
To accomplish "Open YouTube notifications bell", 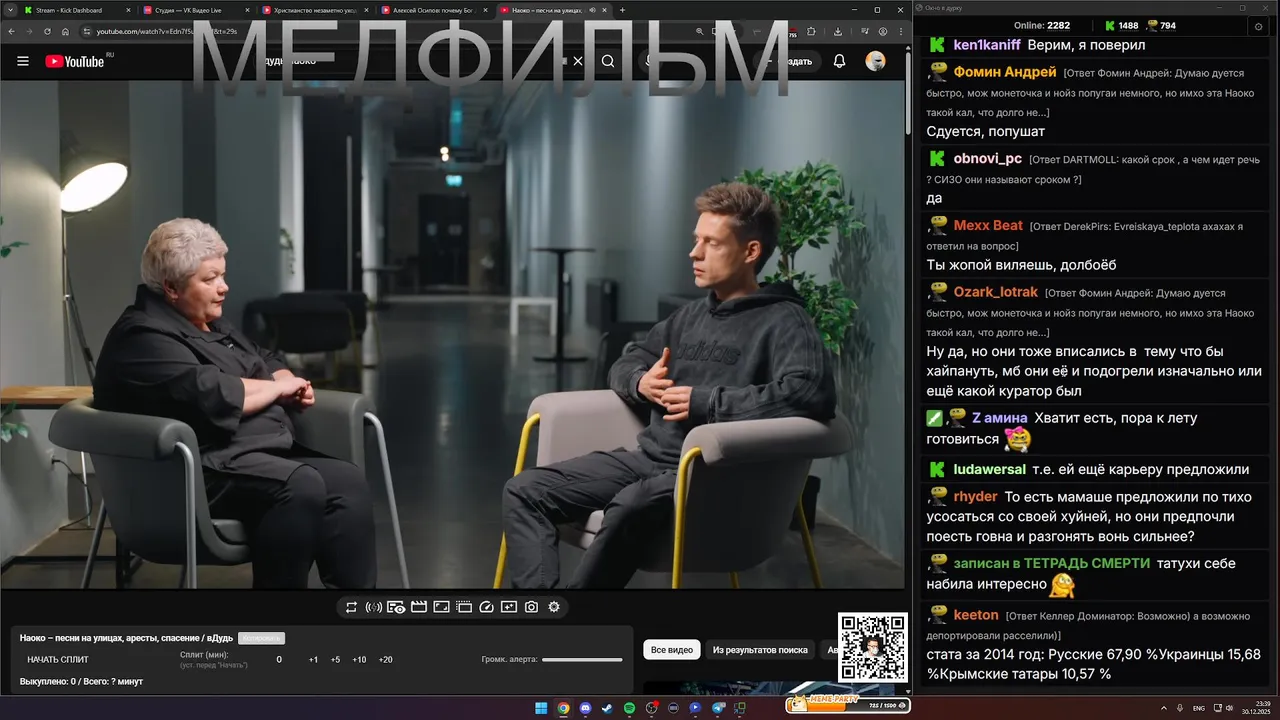I will click(x=840, y=61).
